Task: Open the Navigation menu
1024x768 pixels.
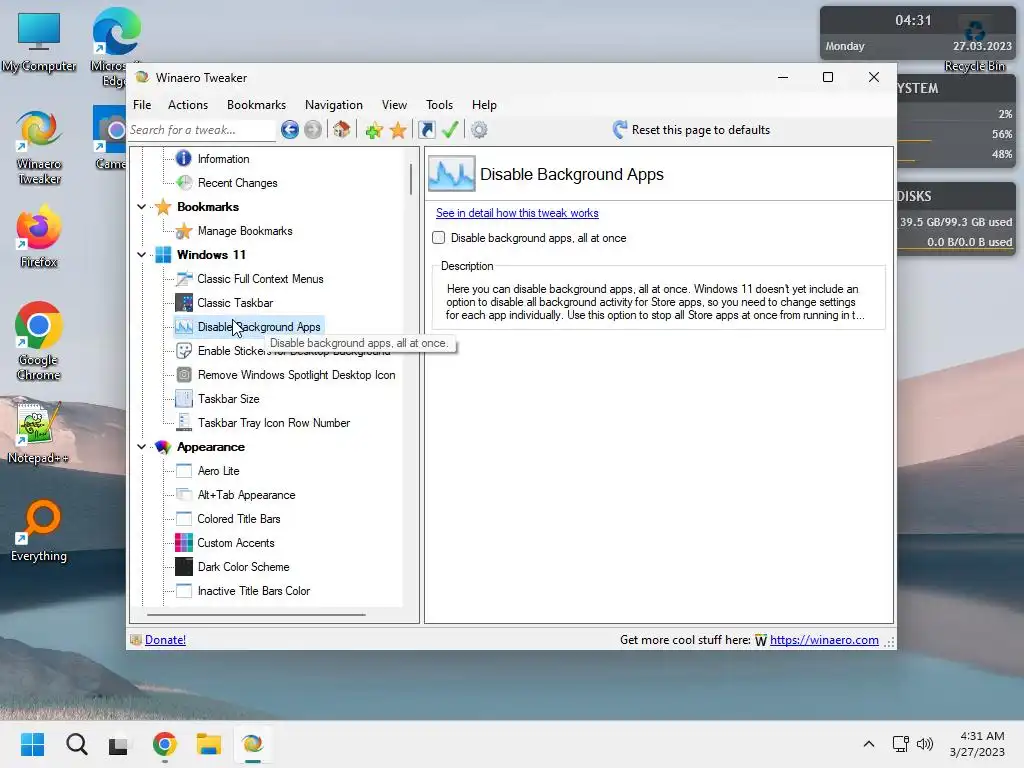Action: pos(334,104)
